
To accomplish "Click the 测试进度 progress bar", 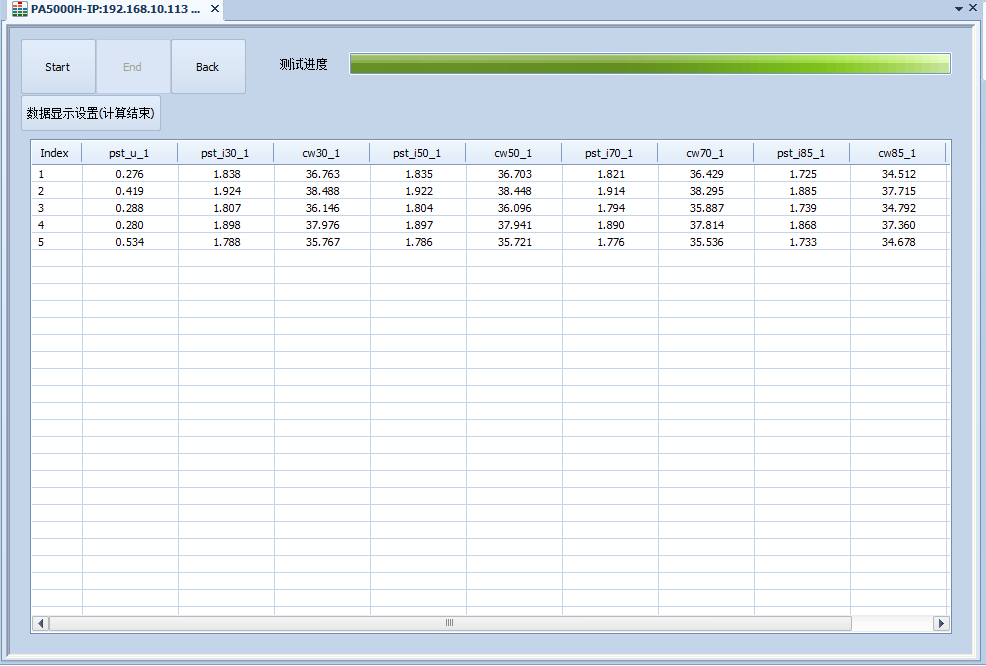I will tap(649, 65).
